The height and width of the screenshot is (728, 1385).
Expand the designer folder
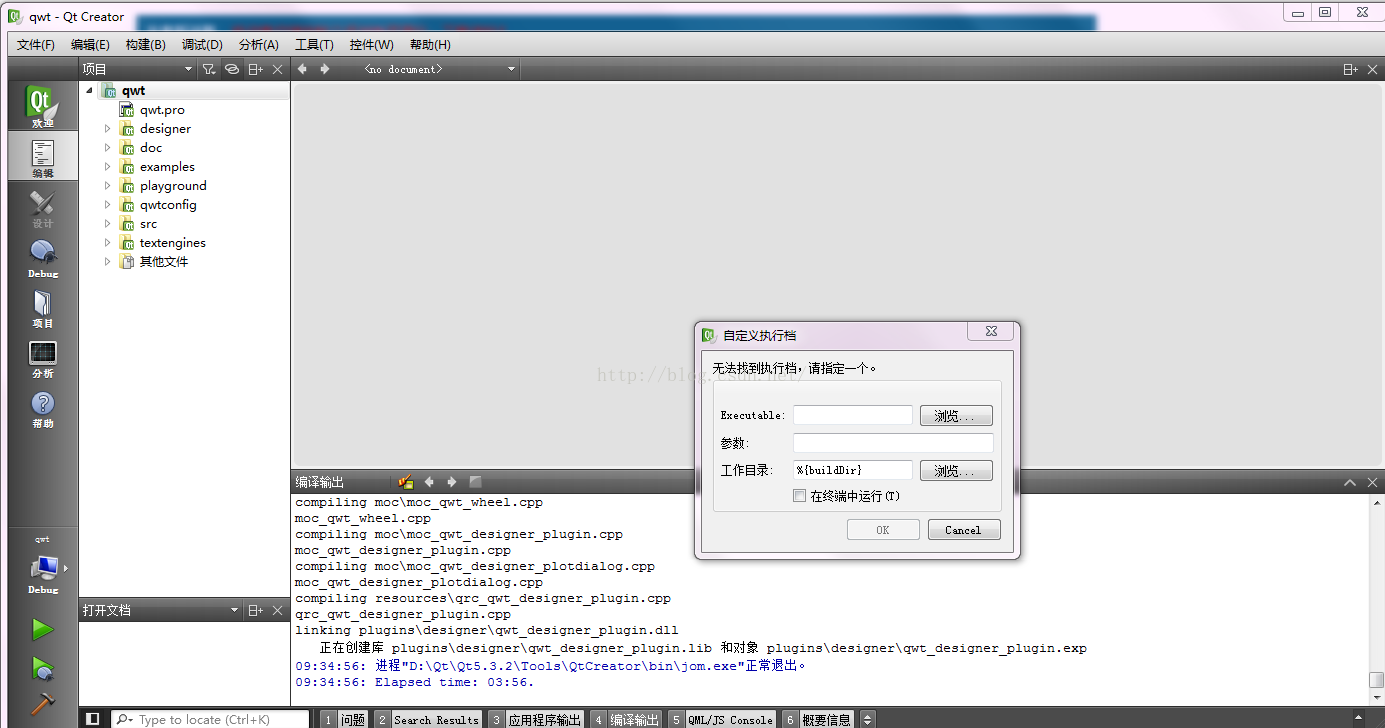108,129
